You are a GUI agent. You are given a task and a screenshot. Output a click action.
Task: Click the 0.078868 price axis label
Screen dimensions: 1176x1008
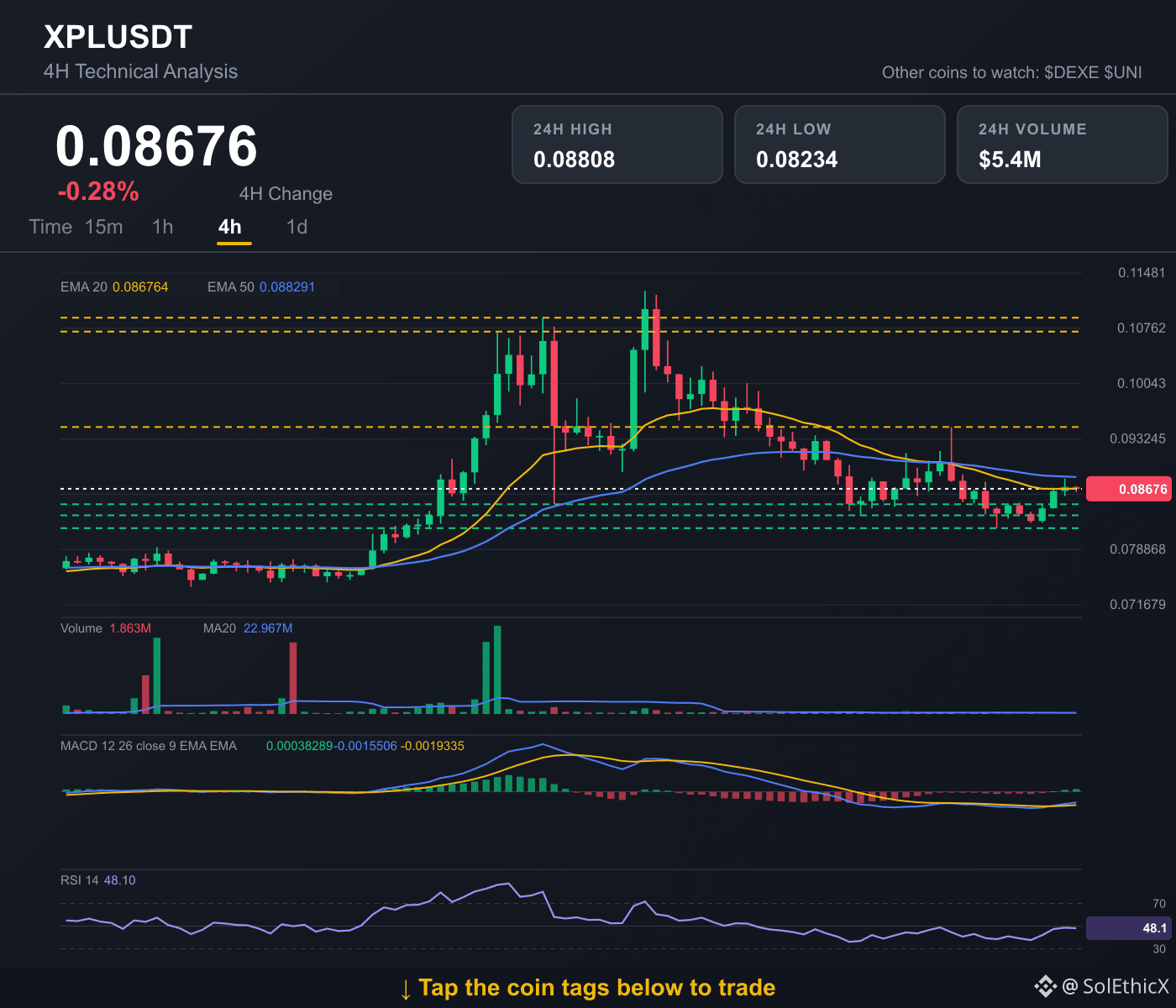pyautogui.click(x=1137, y=549)
